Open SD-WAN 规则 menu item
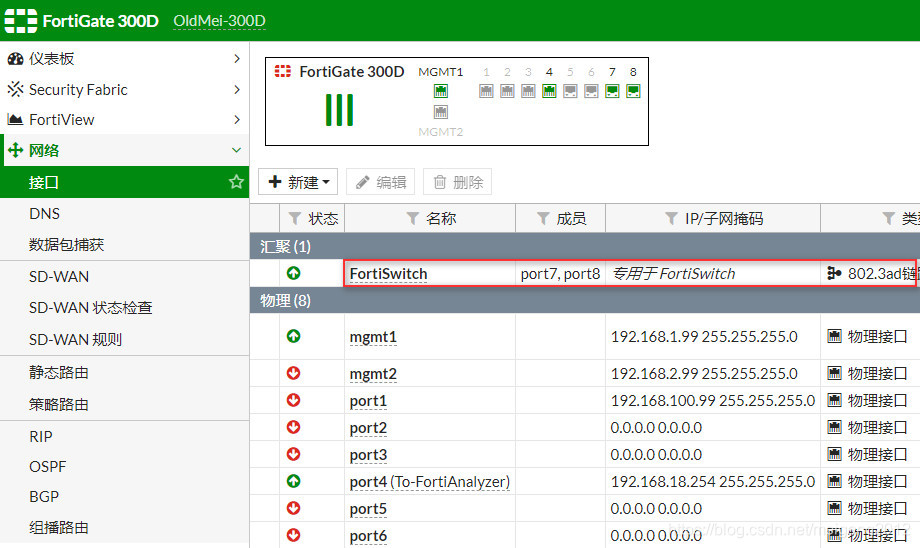 75,339
